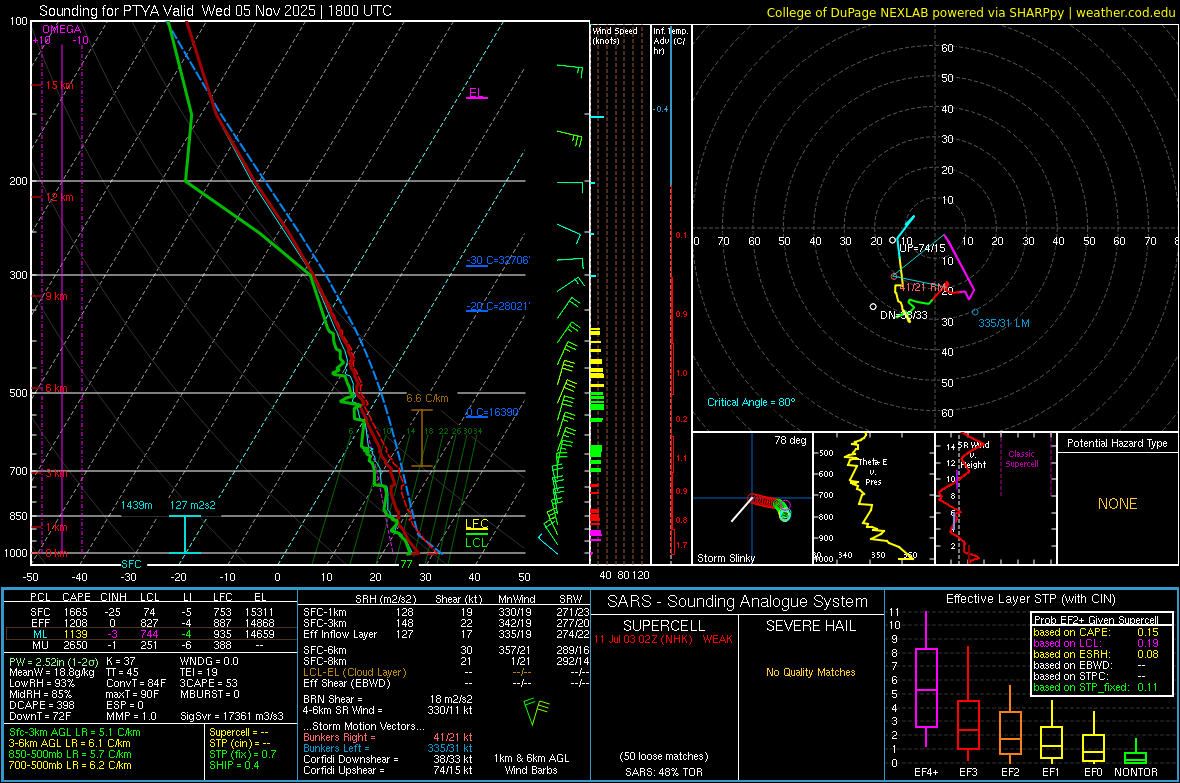1180x783 pixels.
Task: Click the SEVERE HAIL column header in SARS
Action: [x=810, y=626]
